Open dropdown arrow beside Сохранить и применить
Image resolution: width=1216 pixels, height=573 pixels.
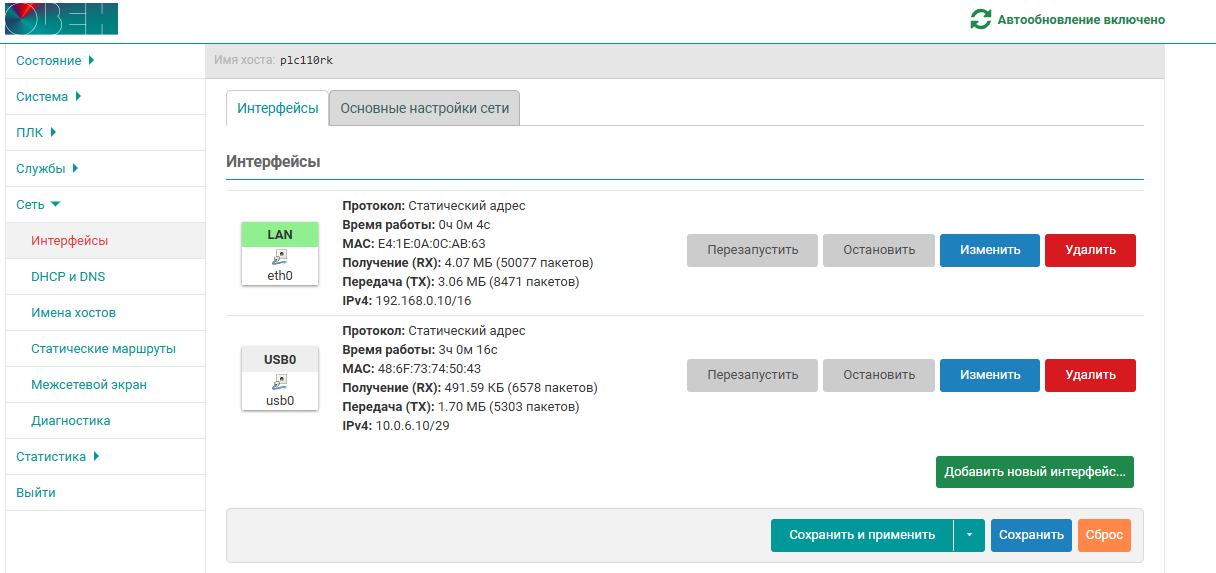pyautogui.click(x=969, y=535)
